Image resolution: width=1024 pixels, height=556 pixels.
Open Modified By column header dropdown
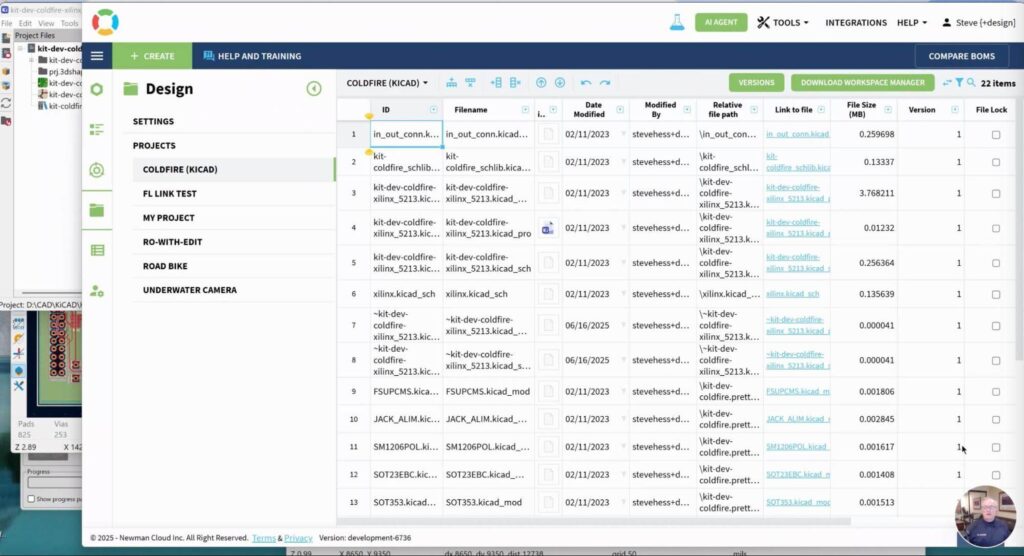click(x=687, y=110)
